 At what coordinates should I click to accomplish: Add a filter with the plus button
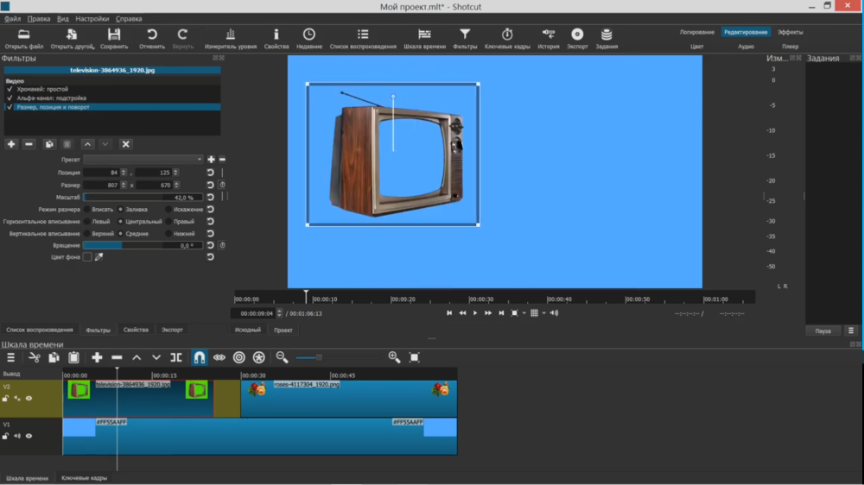(x=11, y=144)
